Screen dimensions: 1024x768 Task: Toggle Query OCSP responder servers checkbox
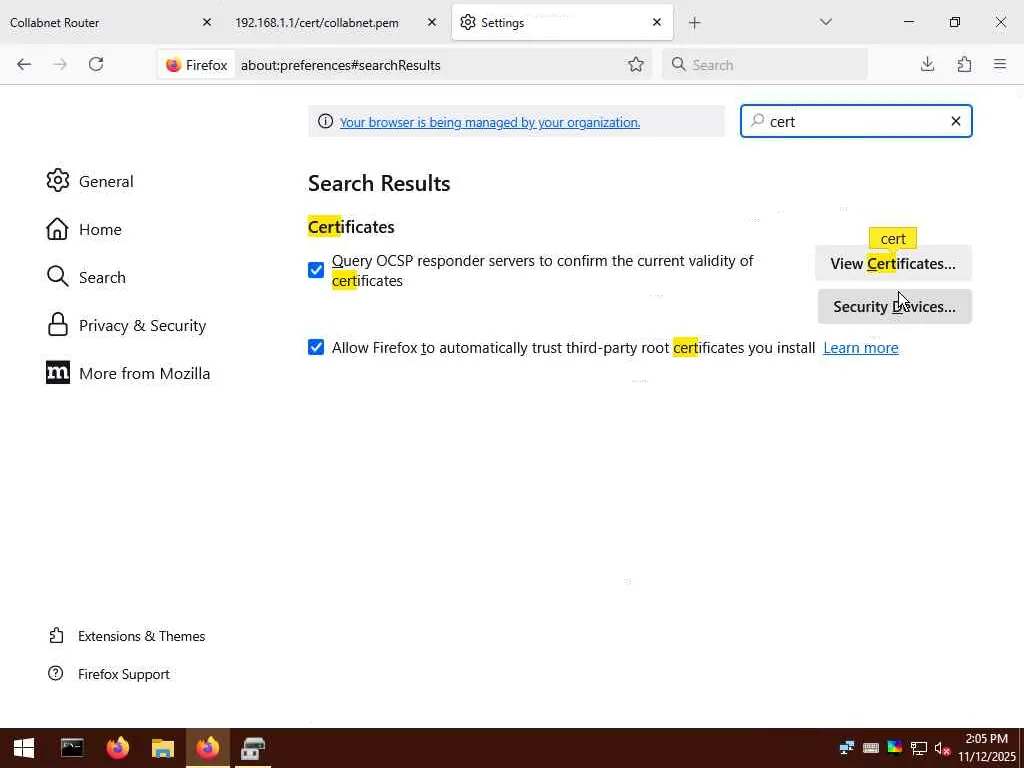[316, 270]
